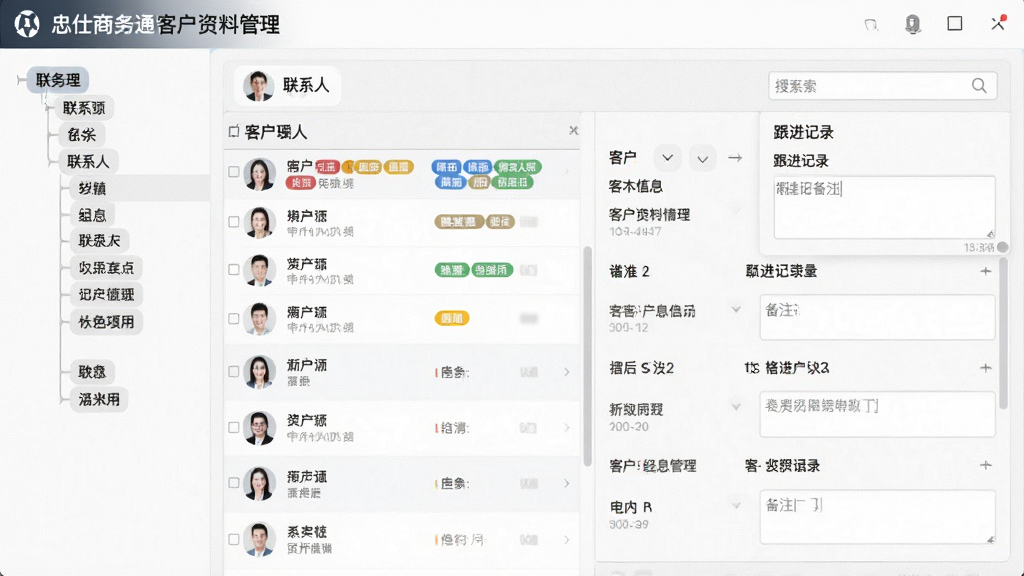The width and height of the screenshot is (1024, 576).
Task: Click the avatar in the row with blue tags
Action: click(259, 174)
